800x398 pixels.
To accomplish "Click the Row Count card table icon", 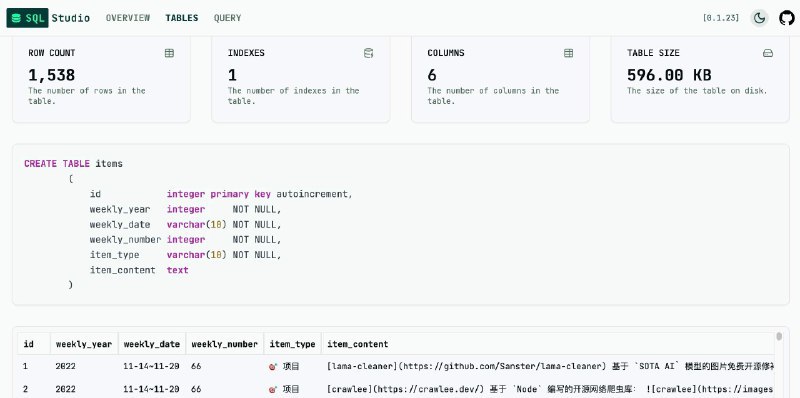I will [x=169, y=53].
